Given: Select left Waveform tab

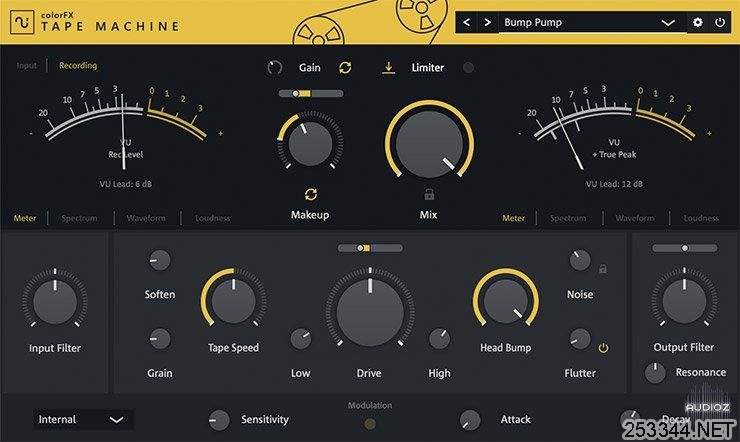Looking at the screenshot, I should pyautogui.click(x=146, y=218).
